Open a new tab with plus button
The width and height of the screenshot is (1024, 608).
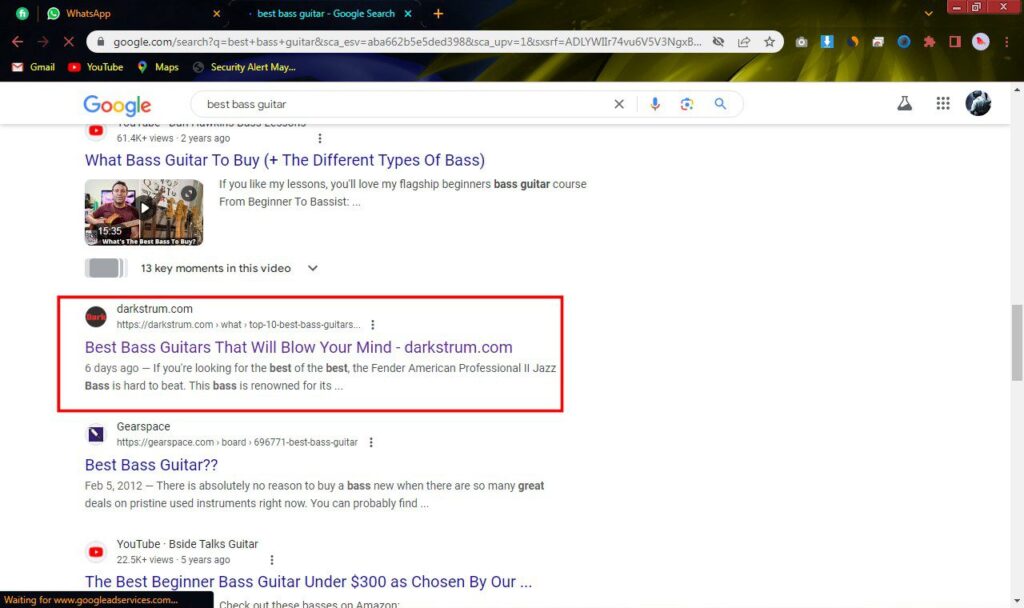pos(438,13)
